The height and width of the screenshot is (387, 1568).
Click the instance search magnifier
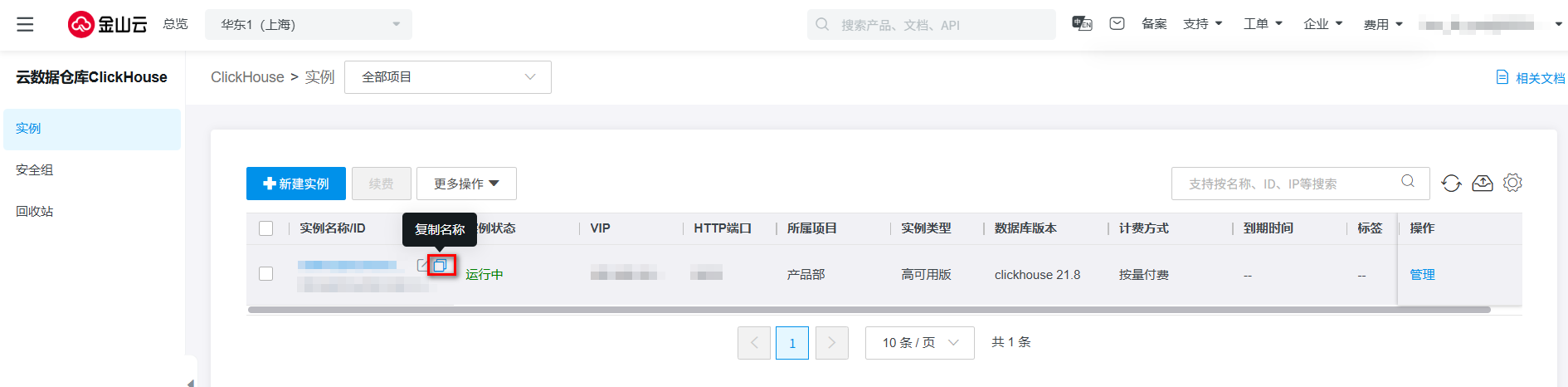pos(1408,181)
